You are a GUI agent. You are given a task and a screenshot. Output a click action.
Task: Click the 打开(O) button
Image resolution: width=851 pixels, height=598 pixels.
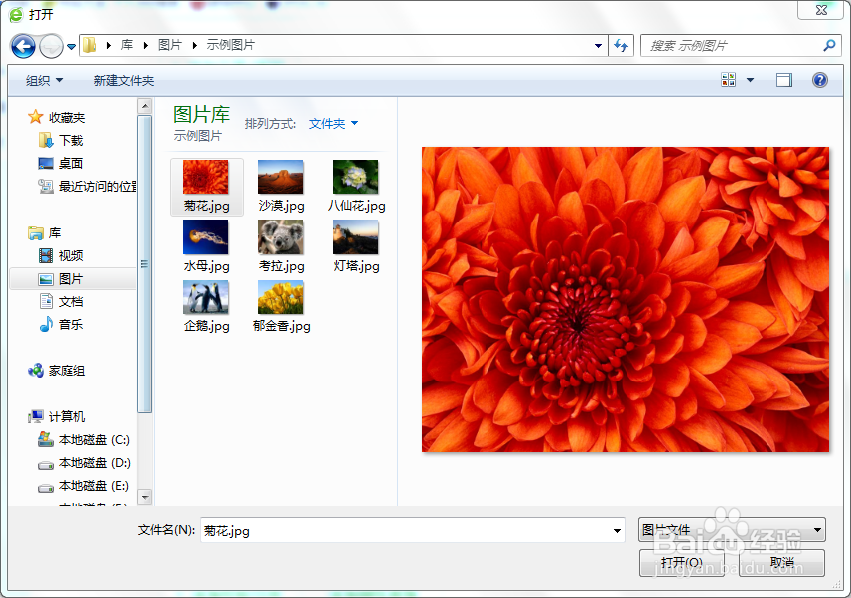[682, 563]
